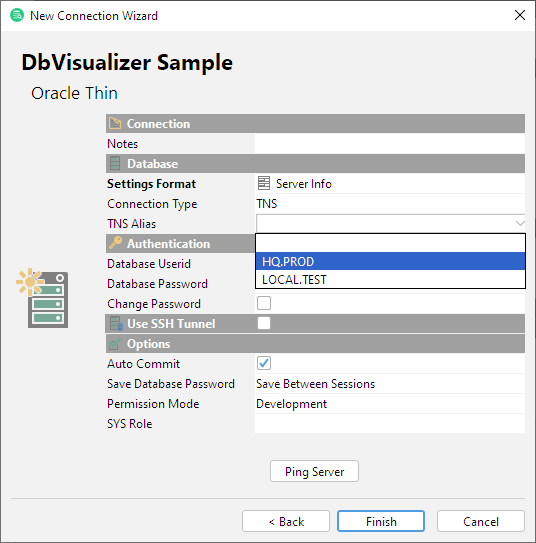Screen dimensions: 536x543
Task: Click the Ping Server button
Action: (314, 471)
